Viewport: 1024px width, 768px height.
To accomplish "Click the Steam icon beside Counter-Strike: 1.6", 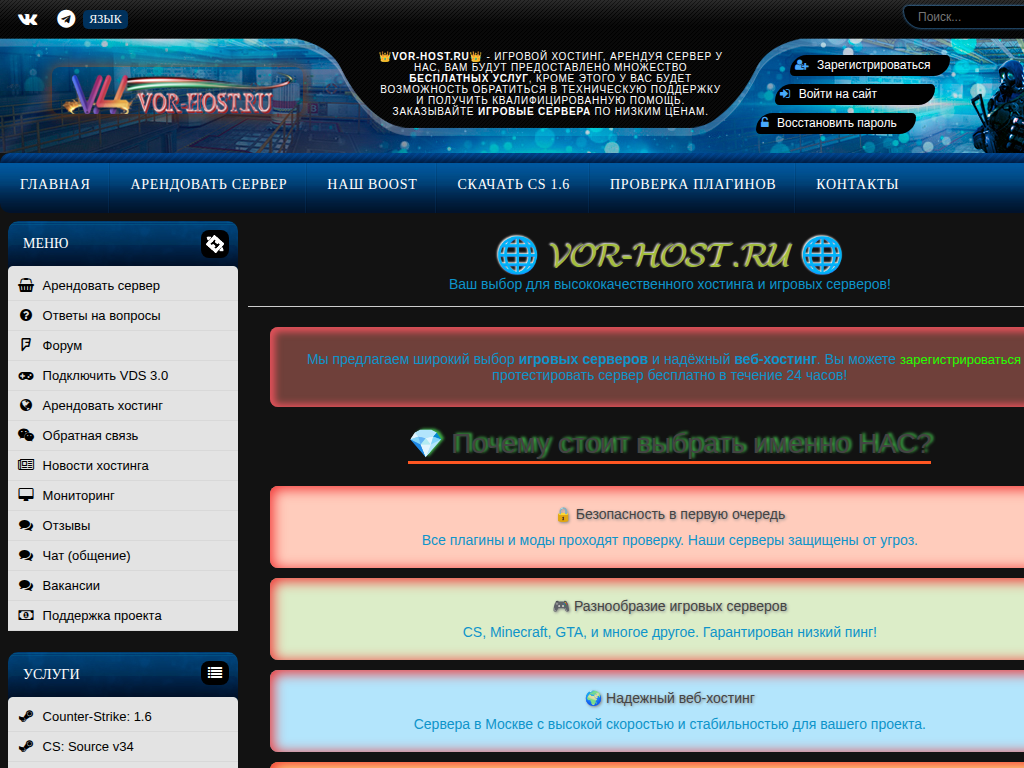I will click(x=26, y=717).
